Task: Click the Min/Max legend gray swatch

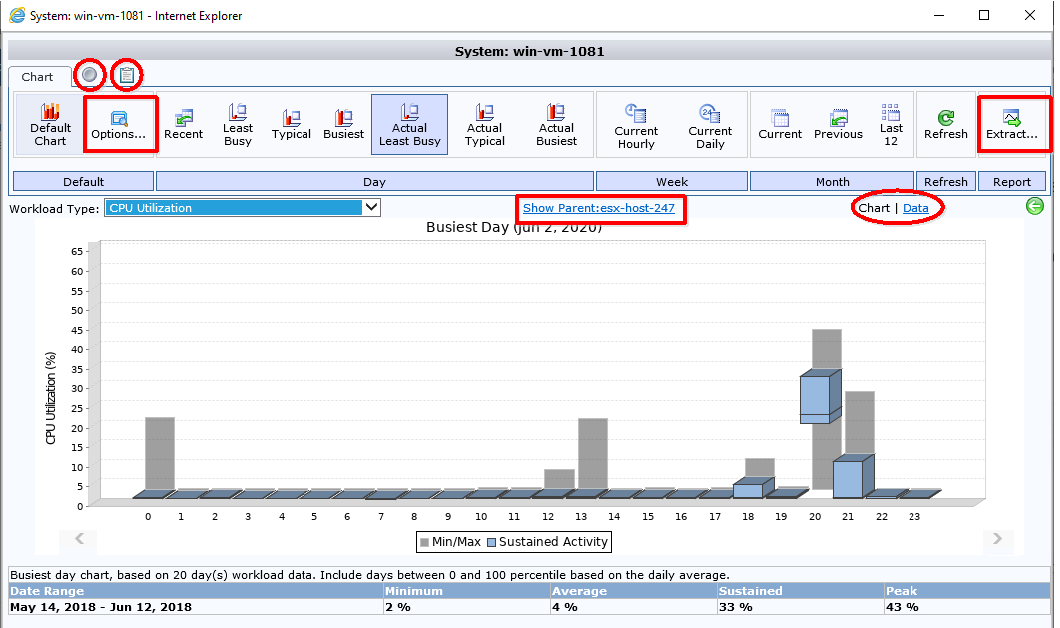Action: [x=425, y=542]
